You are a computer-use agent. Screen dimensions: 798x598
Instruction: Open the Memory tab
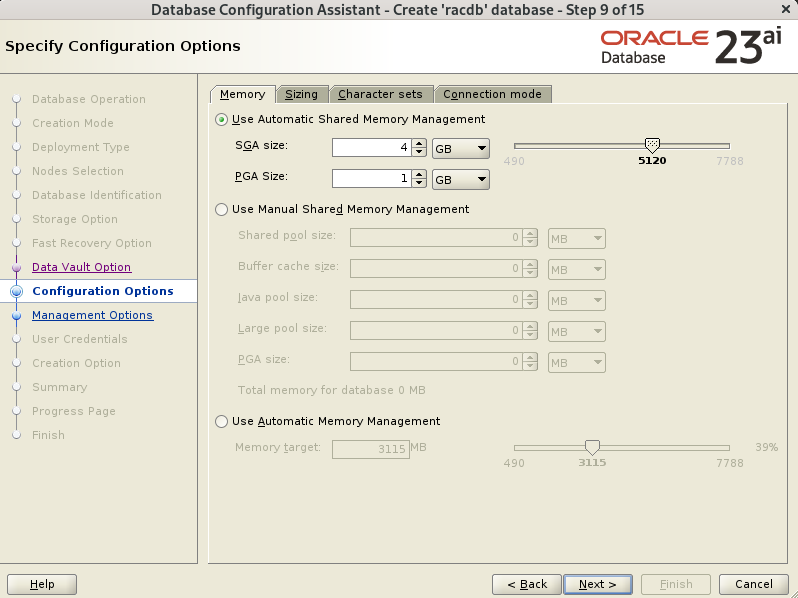click(x=242, y=95)
